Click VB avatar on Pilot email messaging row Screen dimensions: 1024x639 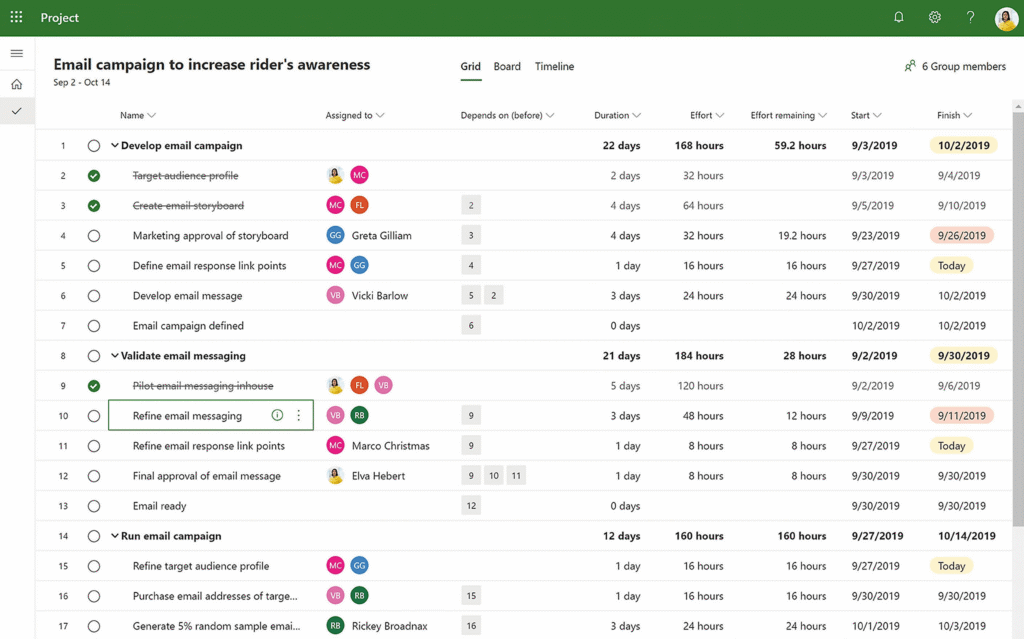[383, 385]
